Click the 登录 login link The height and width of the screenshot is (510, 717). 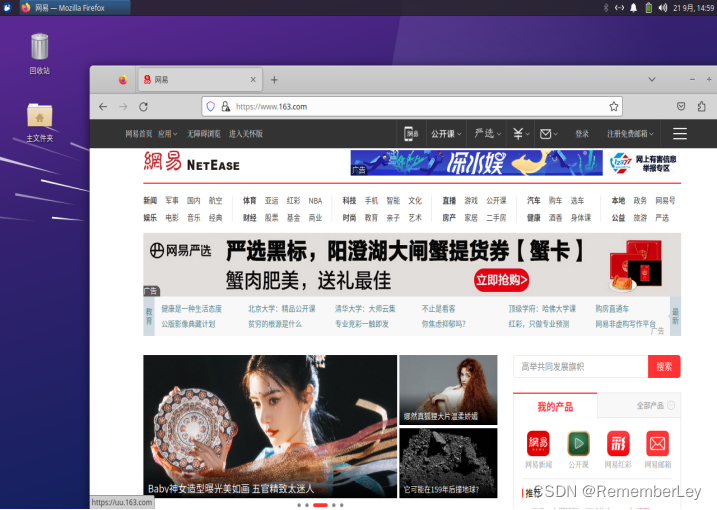point(582,134)
